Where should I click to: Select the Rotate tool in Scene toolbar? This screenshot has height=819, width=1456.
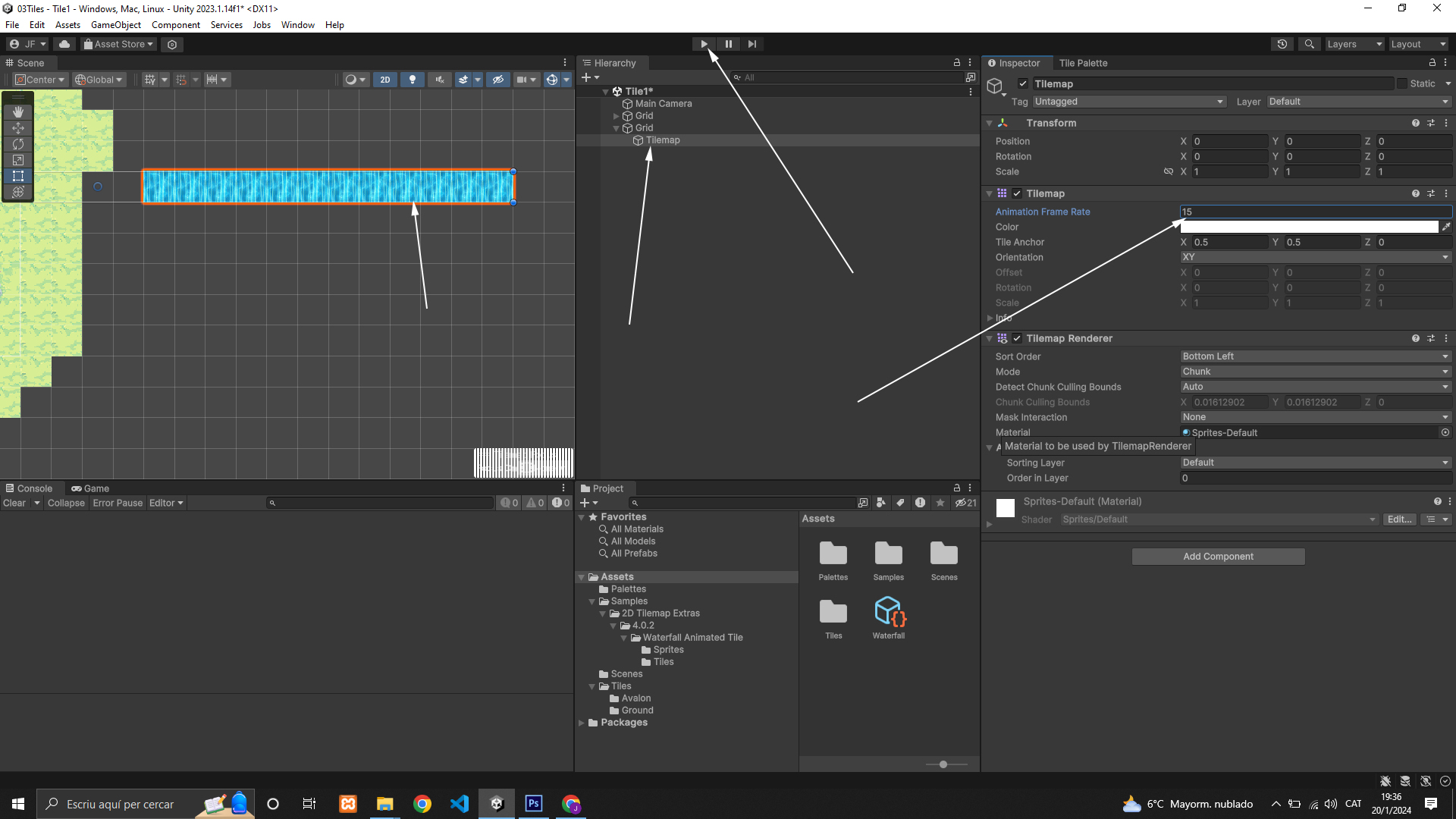18,144
